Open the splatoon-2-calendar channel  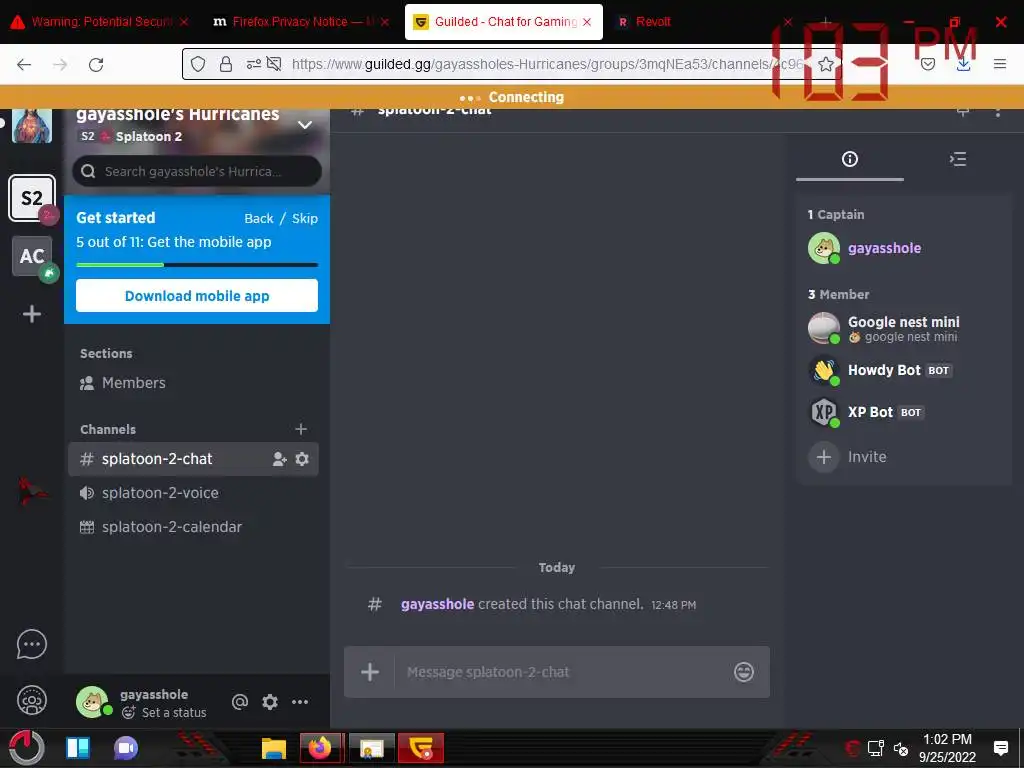(x=193, y=527)
